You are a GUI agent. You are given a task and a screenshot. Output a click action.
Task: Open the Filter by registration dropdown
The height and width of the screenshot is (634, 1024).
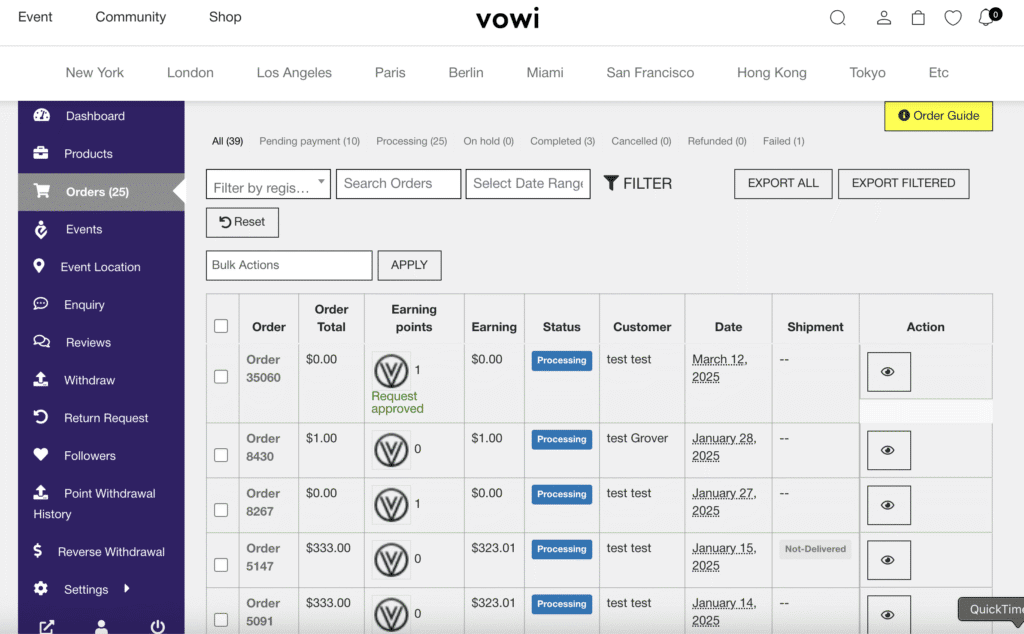[268, 184]
